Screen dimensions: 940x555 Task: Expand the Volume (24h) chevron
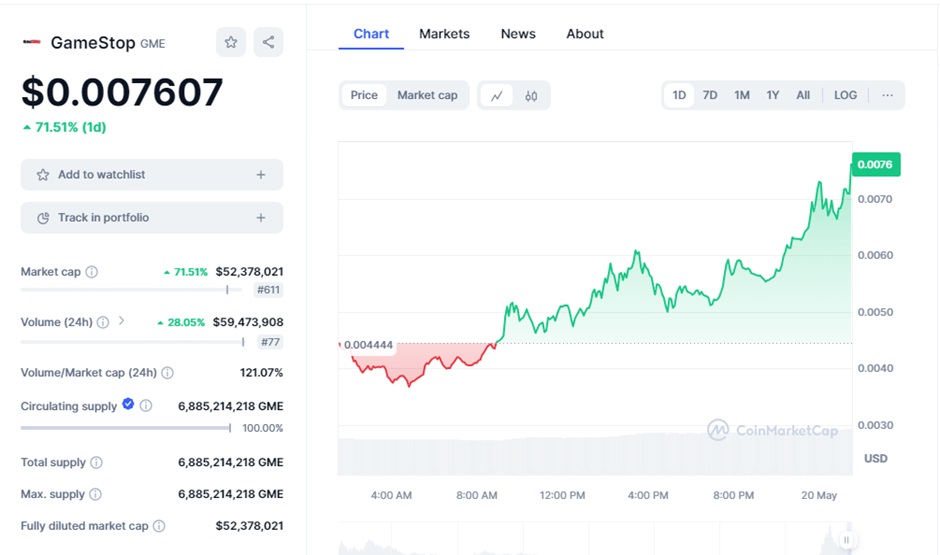[122, 322]
